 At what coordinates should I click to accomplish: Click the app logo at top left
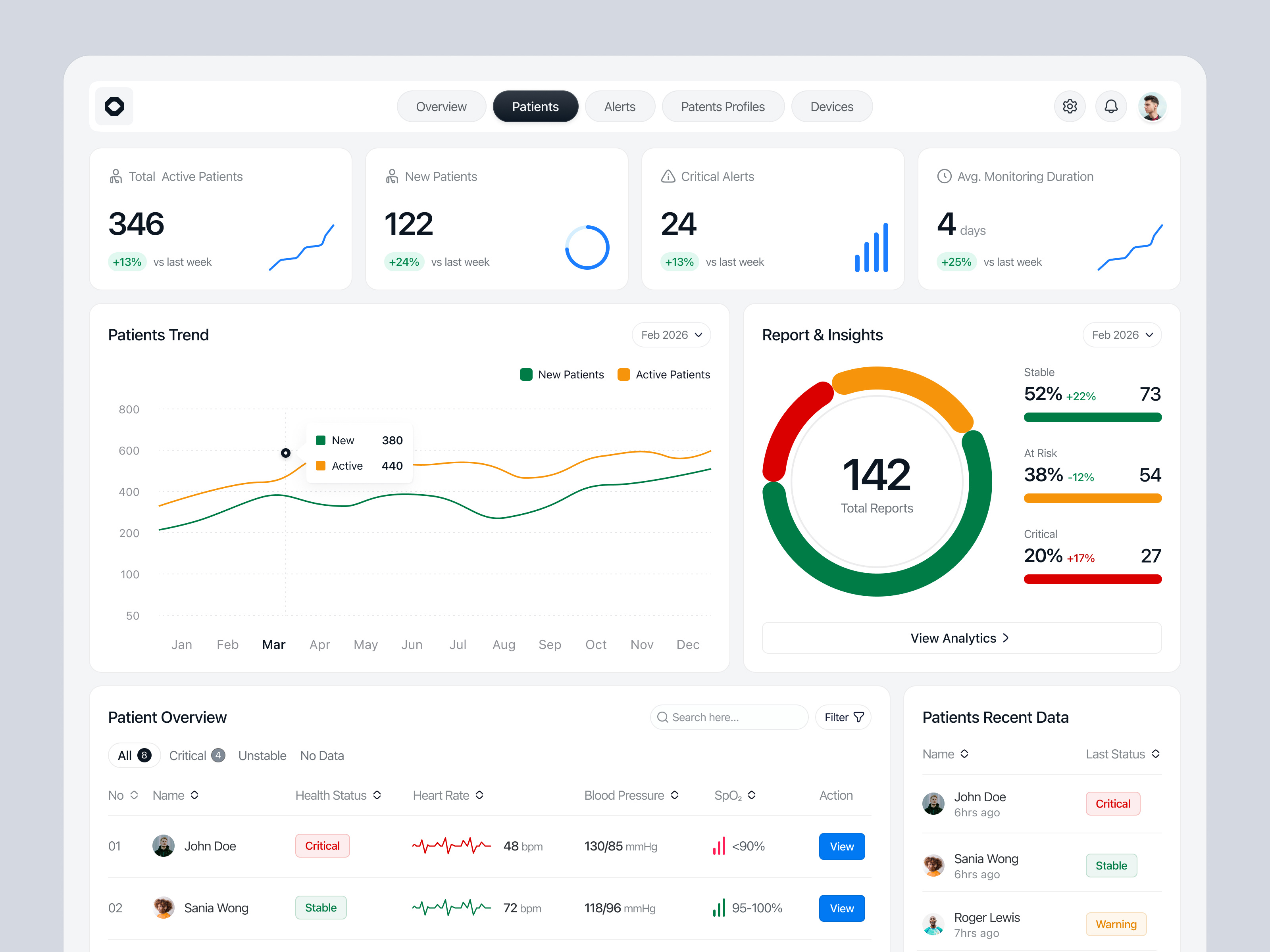tap(114, 106)
